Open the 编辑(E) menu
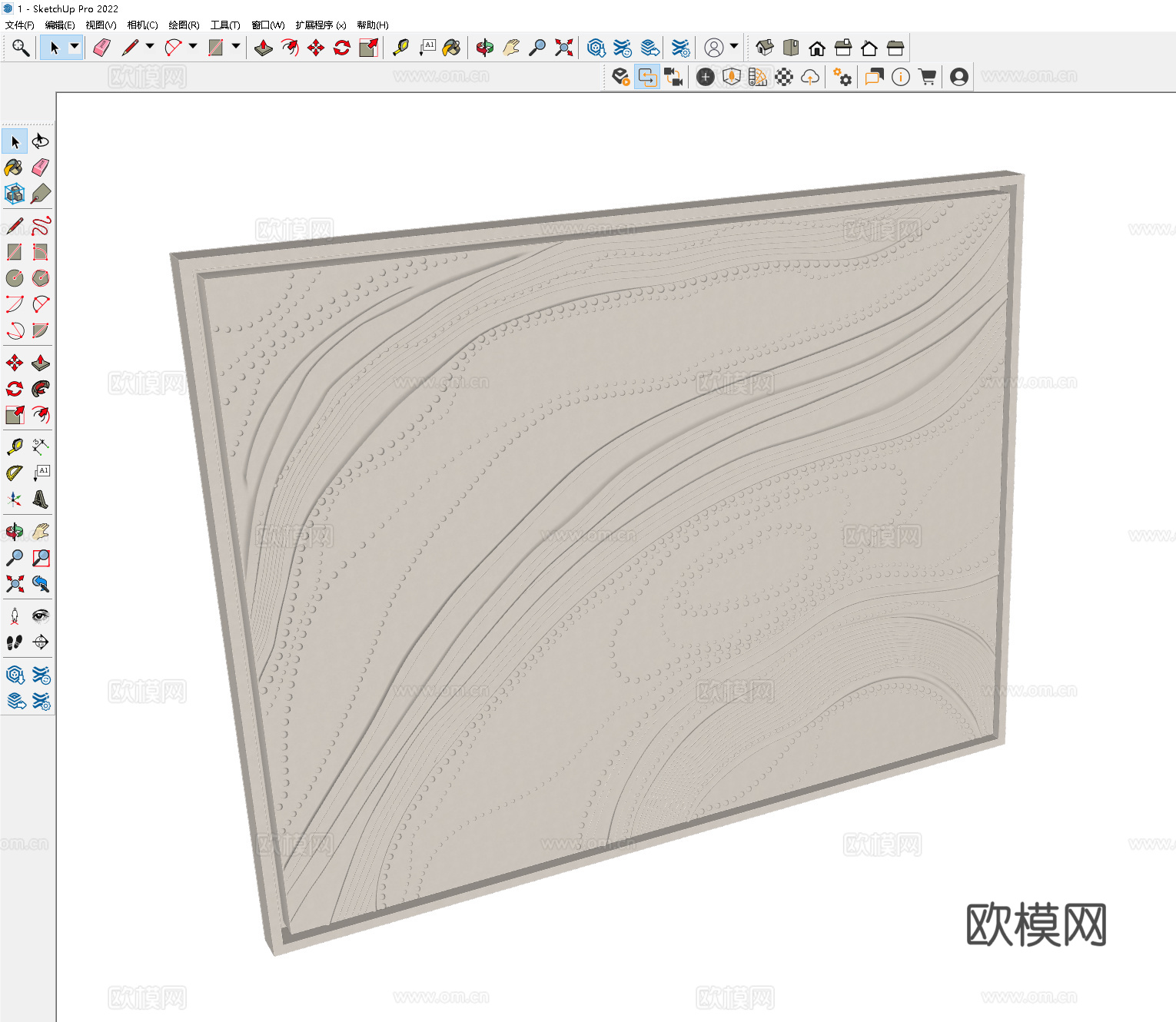 [60, 25]
